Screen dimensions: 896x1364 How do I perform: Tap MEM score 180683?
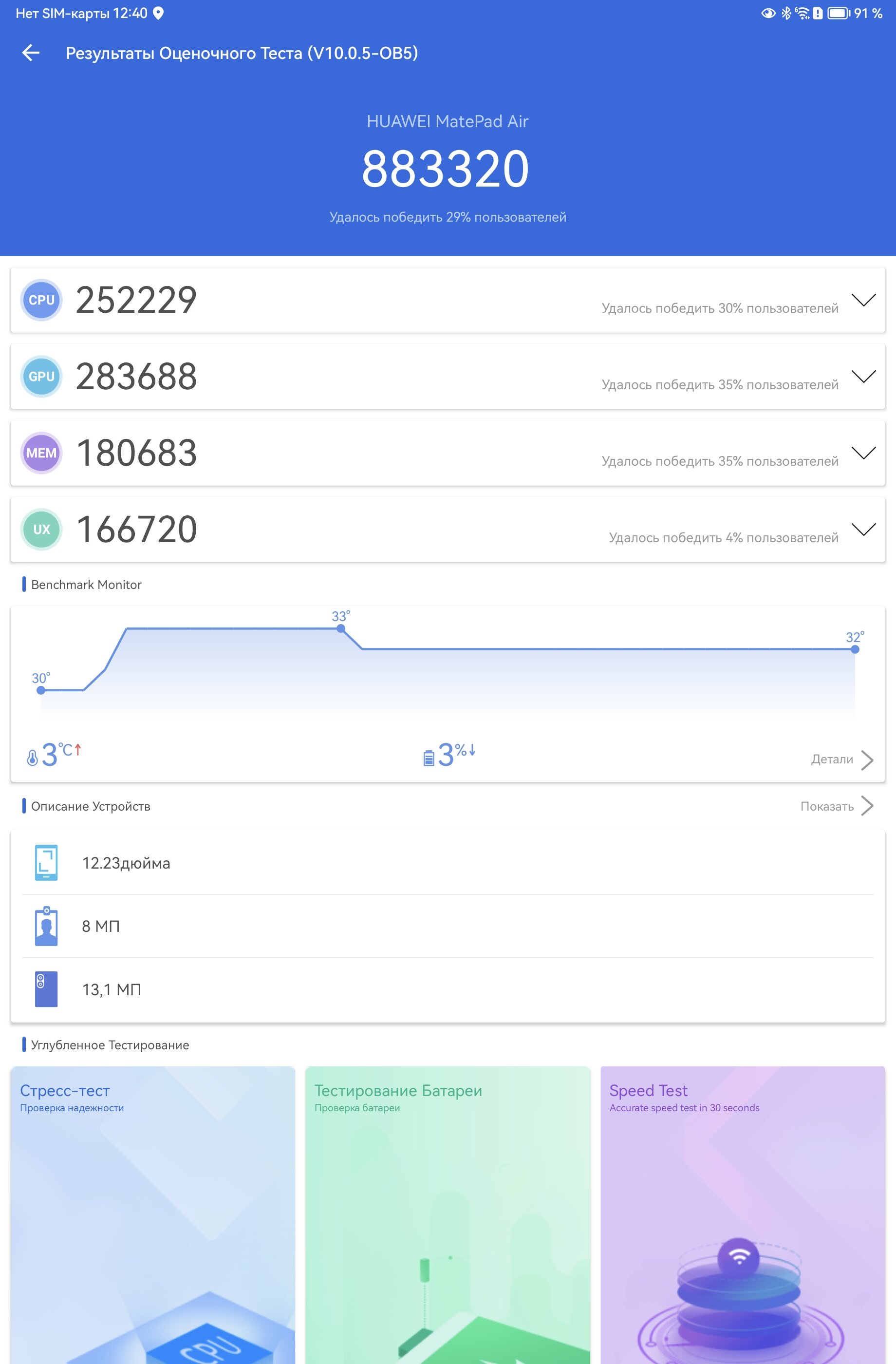[x=136, y=453]
